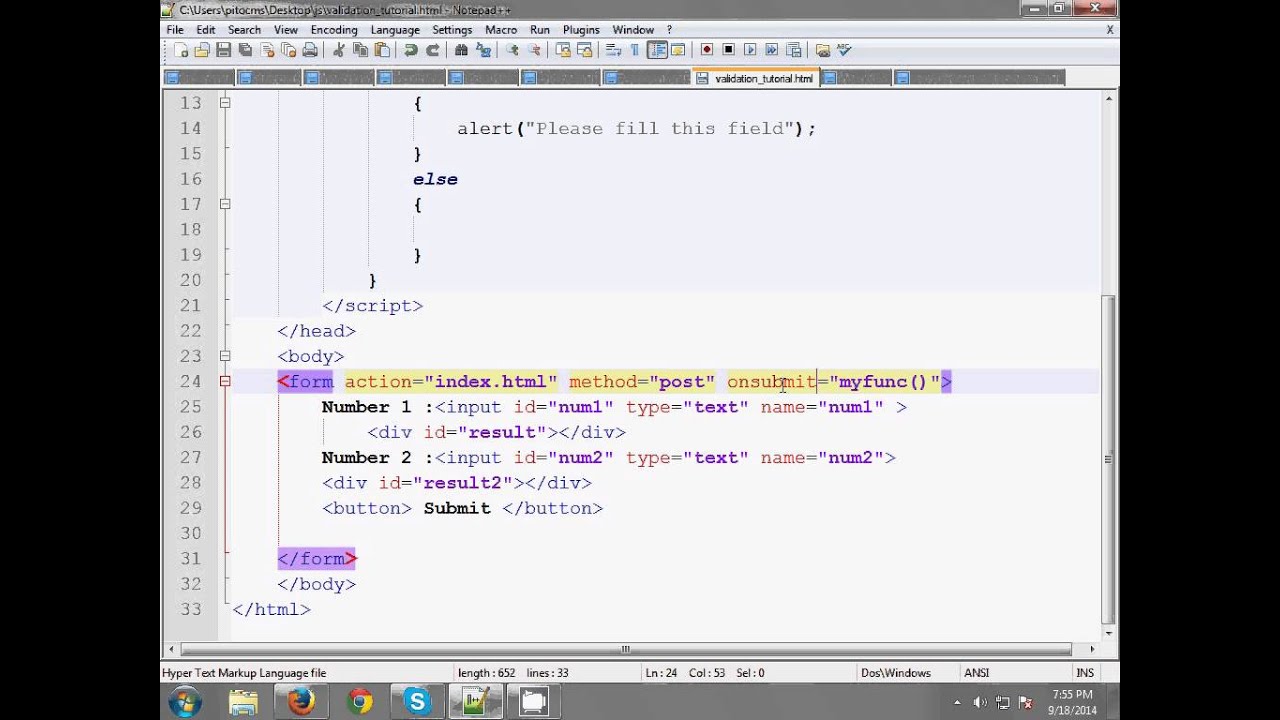1280x720 pixels.
Task: Open Firefox from the taskbar
Action: point(301,702)
